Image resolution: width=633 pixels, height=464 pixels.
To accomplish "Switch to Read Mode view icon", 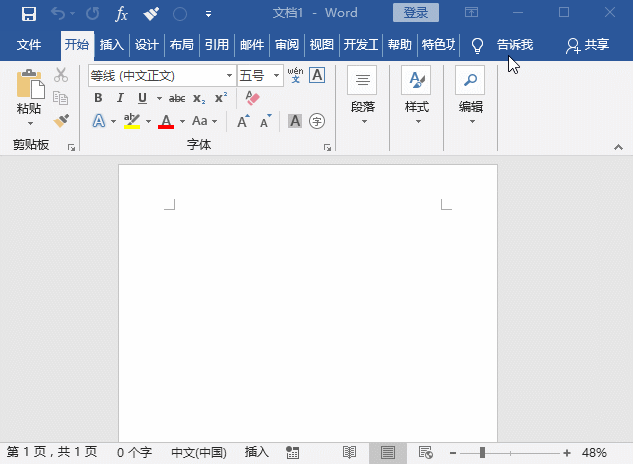I will [x=350, y=453].
